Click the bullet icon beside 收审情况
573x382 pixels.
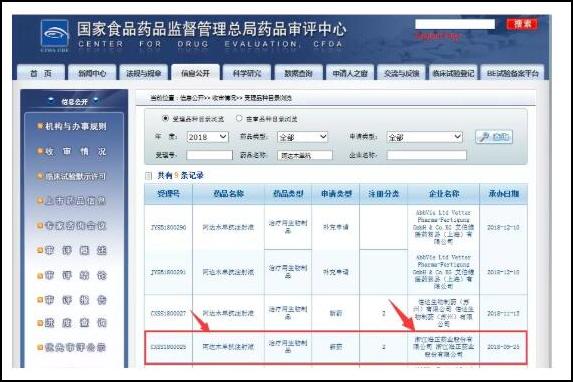[40, 151]
